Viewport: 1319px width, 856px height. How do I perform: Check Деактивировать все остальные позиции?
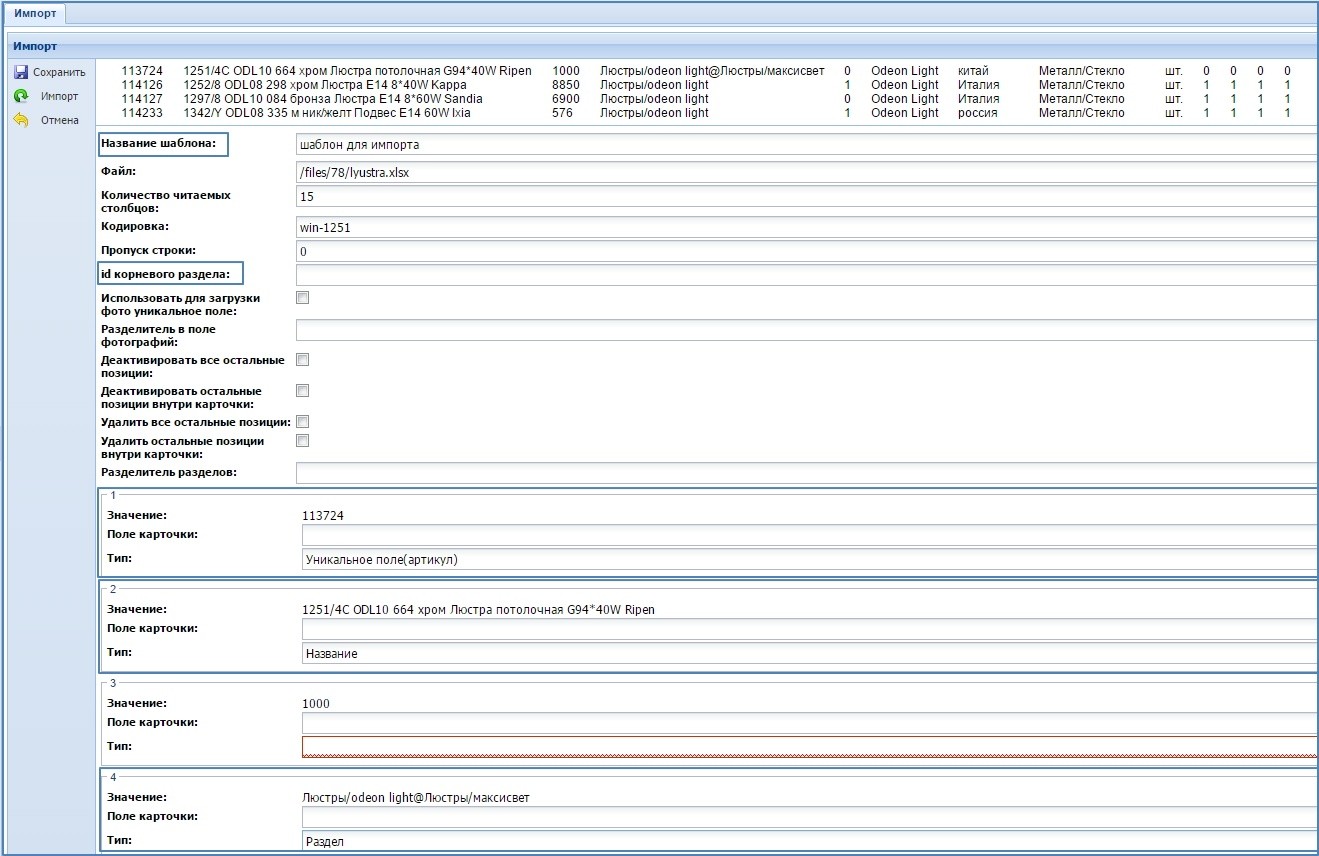(x=303, y=360)
